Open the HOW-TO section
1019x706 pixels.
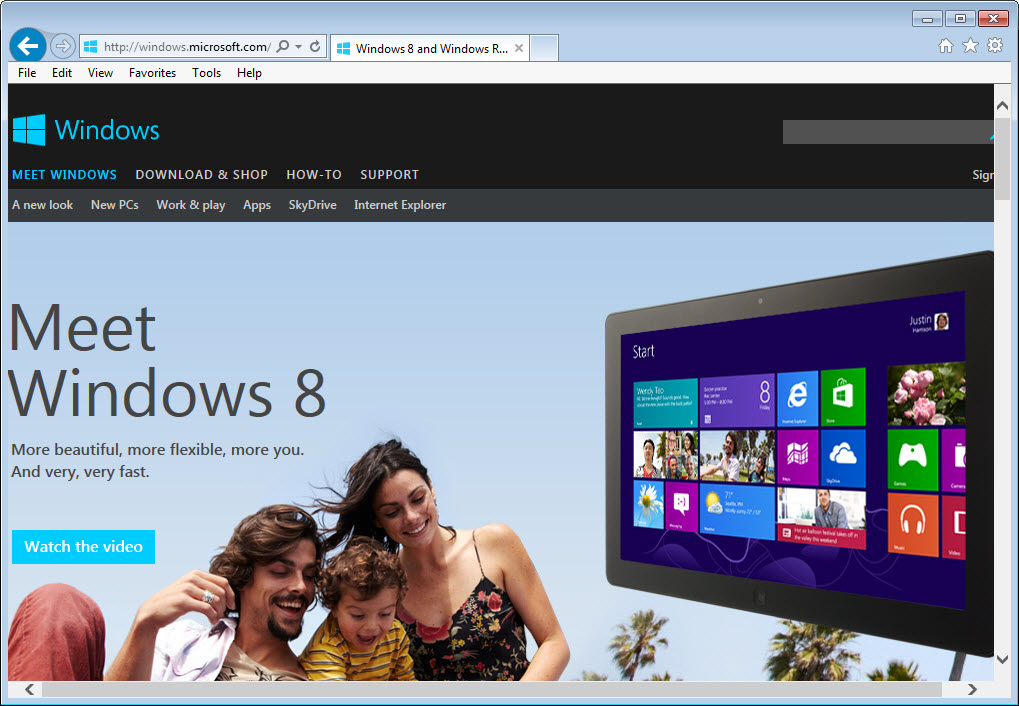[314, 175]
